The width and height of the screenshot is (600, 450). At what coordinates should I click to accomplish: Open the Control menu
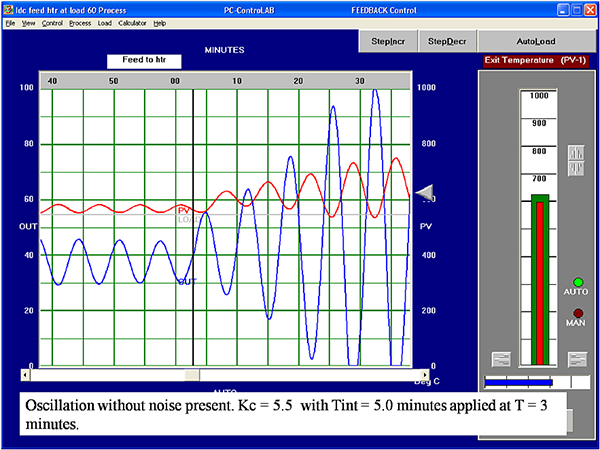tap(52, 23)
